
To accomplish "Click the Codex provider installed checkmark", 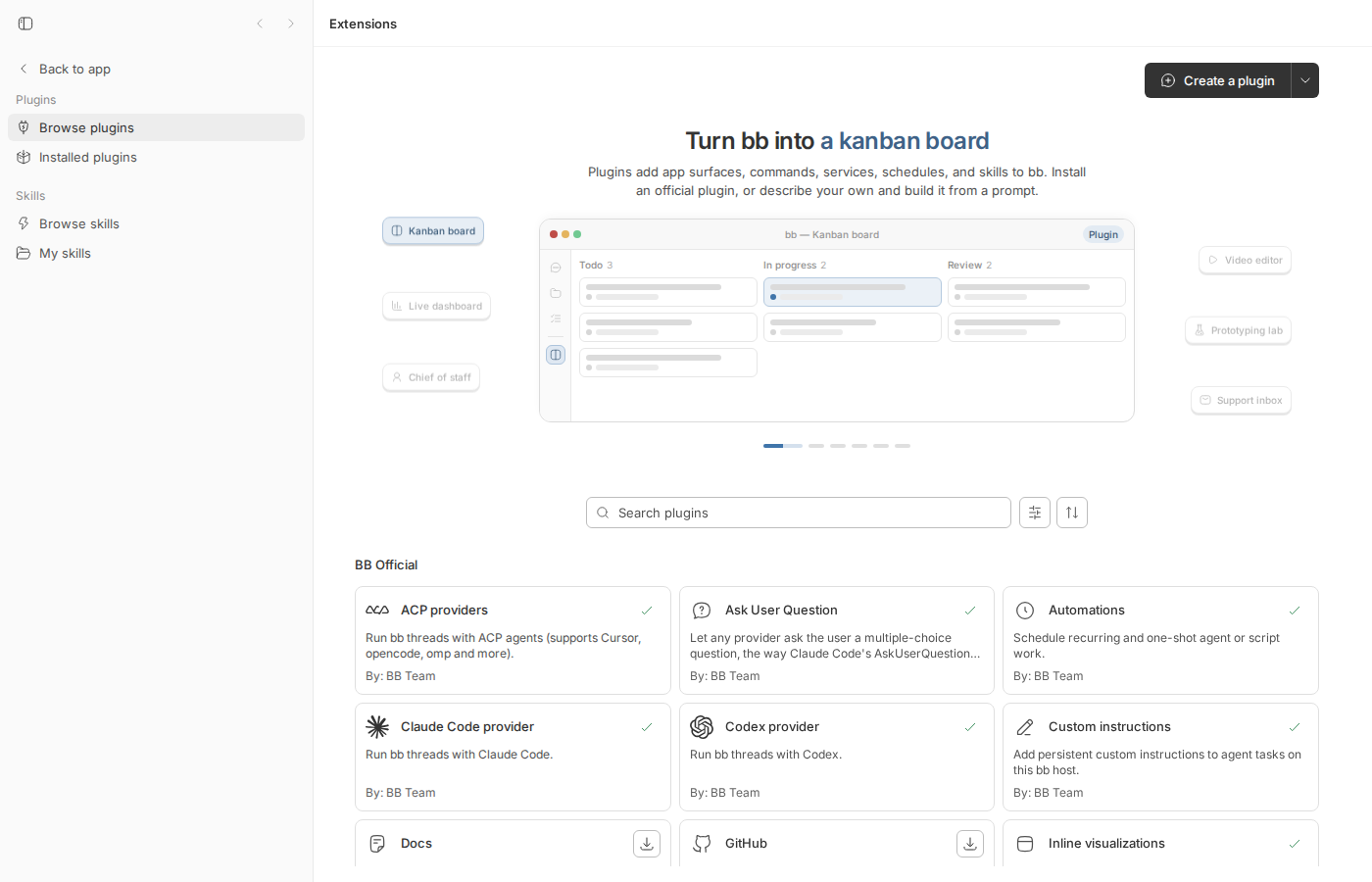I will pos(970,727).
